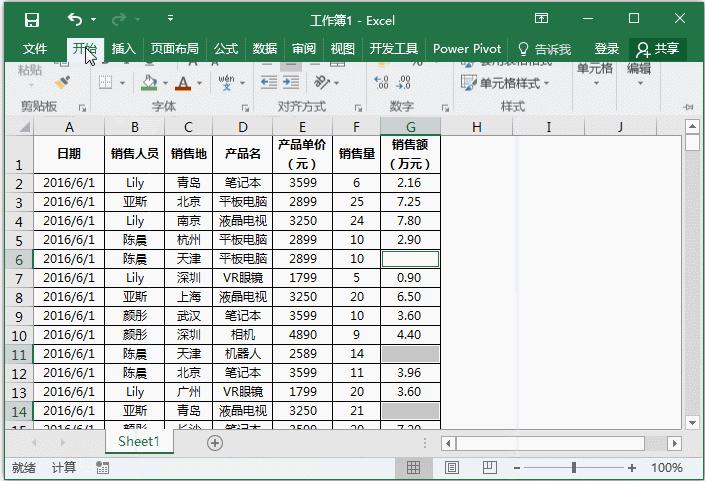Image resolution: width=705 pixels, height=481 pixels.
Task: Open the 单元格样式 cell styles dropdown
Action: pyautogui.click(x=505, y=83)
